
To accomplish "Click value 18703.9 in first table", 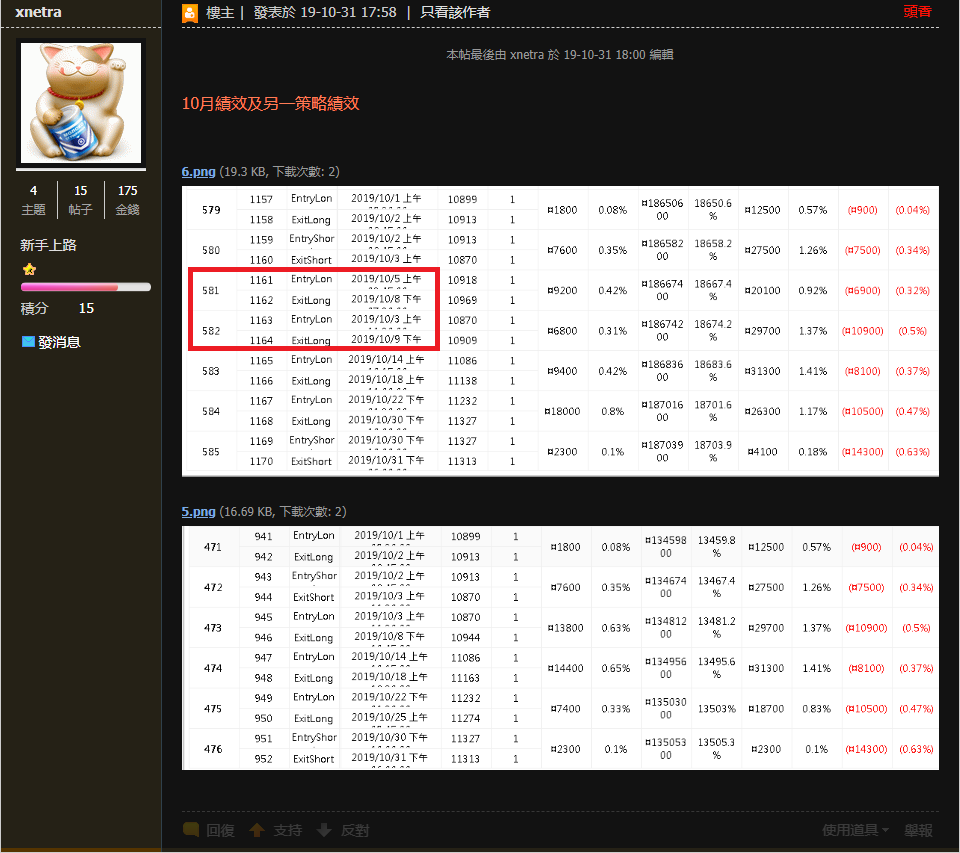I will (x=713, y=451).
